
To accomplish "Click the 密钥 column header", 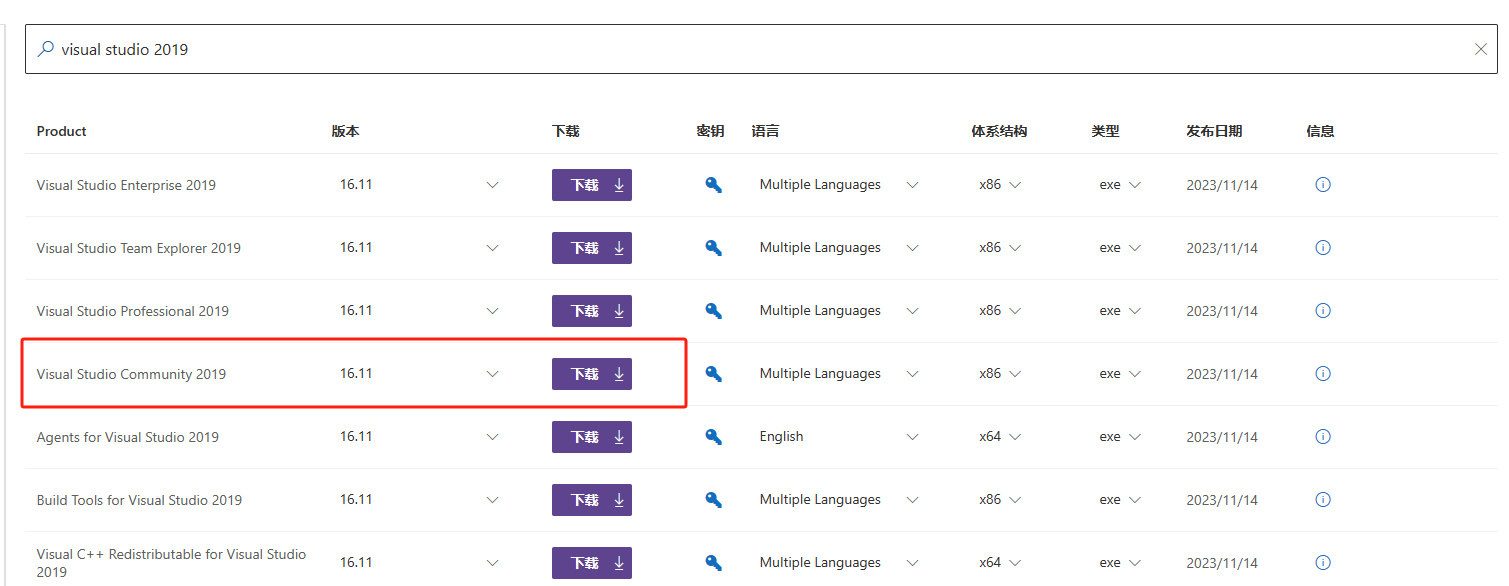I will click(710, 131).
